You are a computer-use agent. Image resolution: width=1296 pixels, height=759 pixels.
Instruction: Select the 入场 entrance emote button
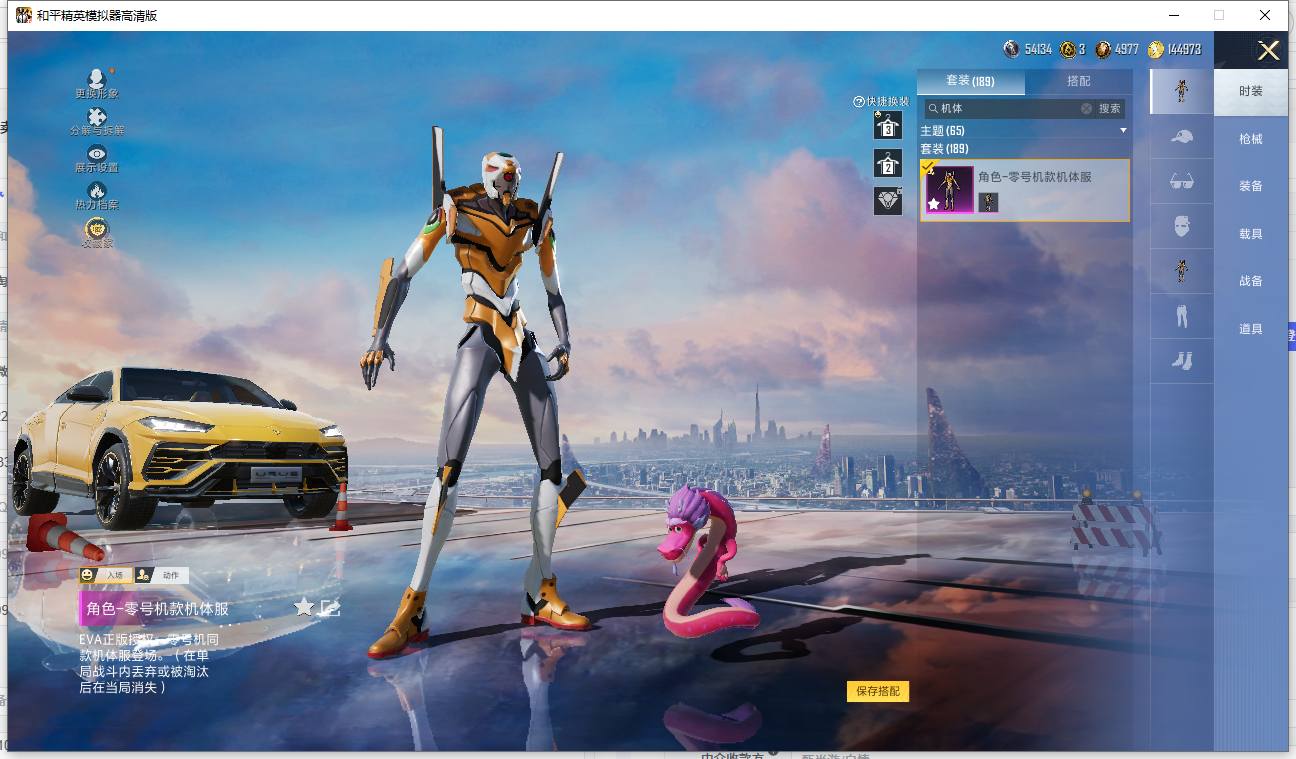pos(106,575)
